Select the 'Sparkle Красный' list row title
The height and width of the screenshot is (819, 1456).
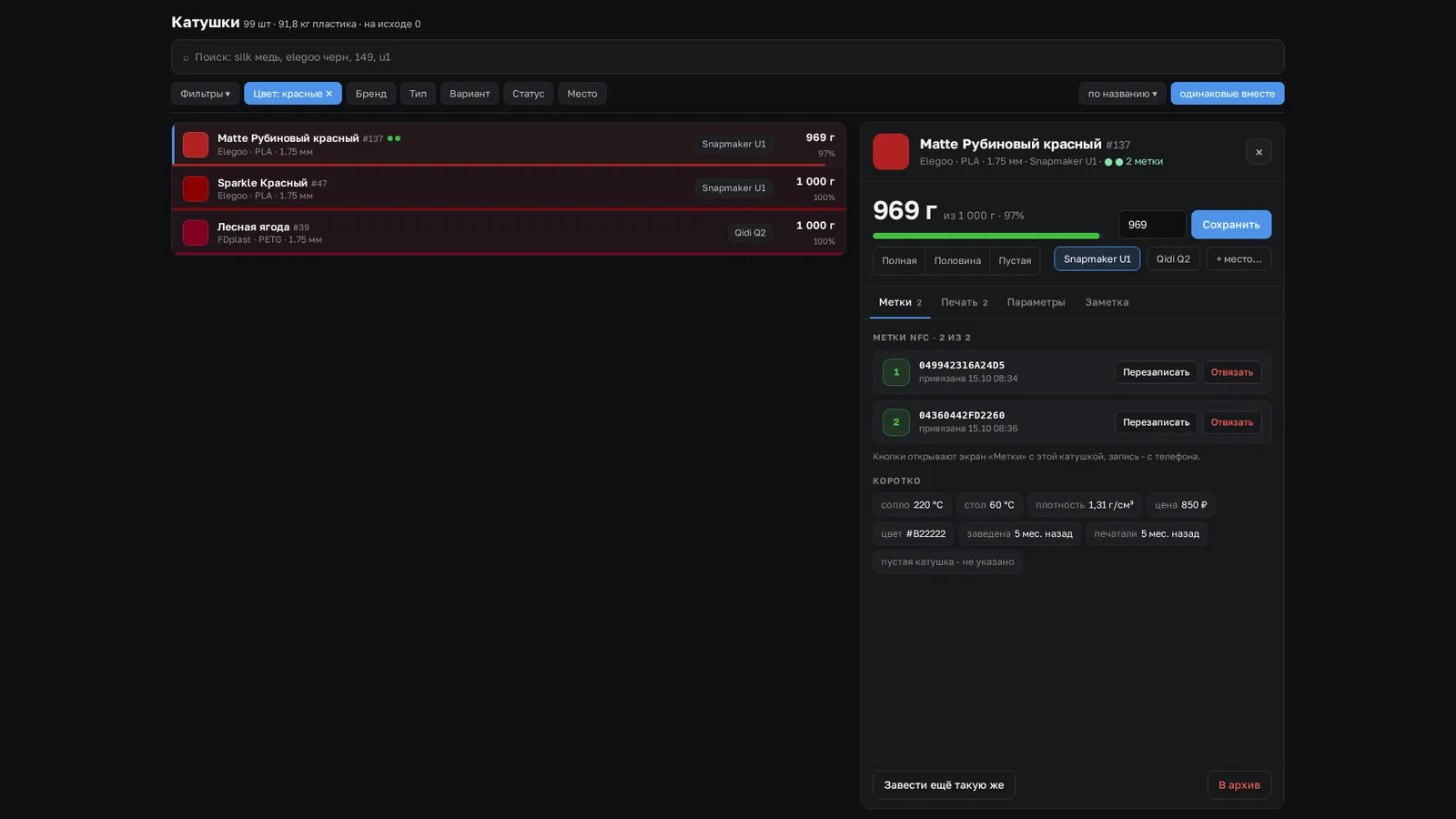262,183
